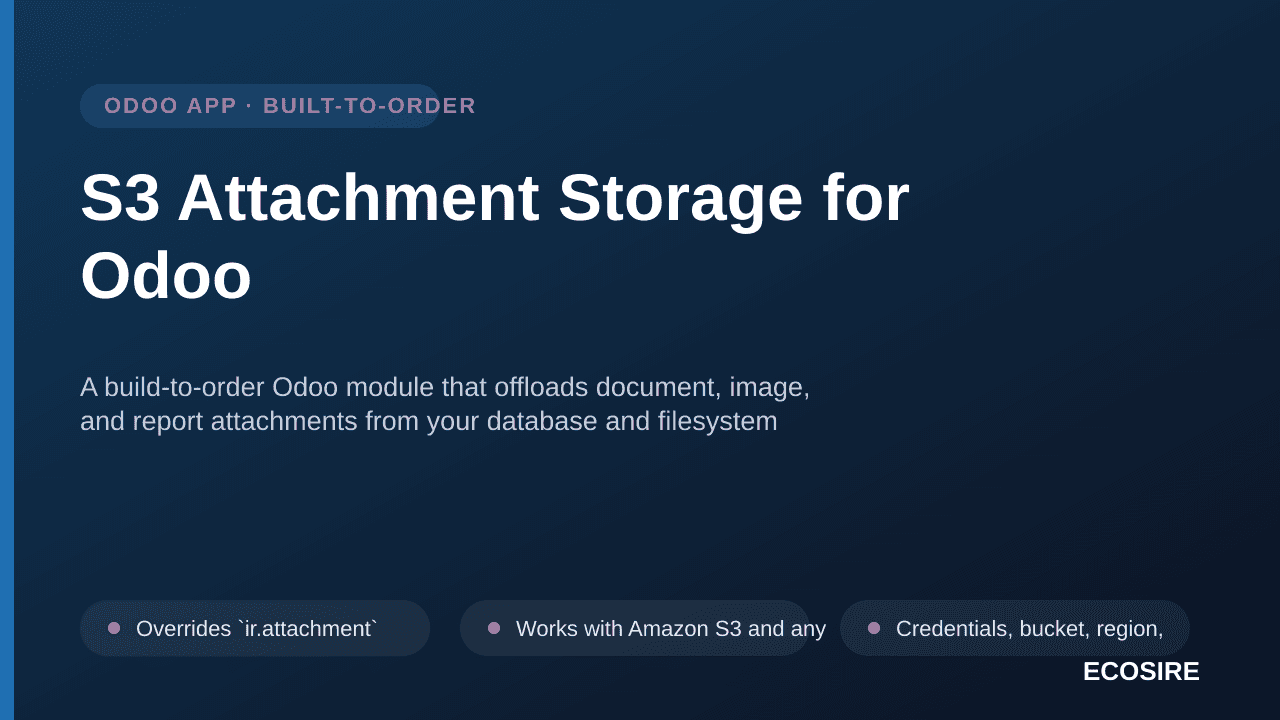Click the 'ODOO APP · BUILT-TO-ORDER' badge

click(260, 106)
